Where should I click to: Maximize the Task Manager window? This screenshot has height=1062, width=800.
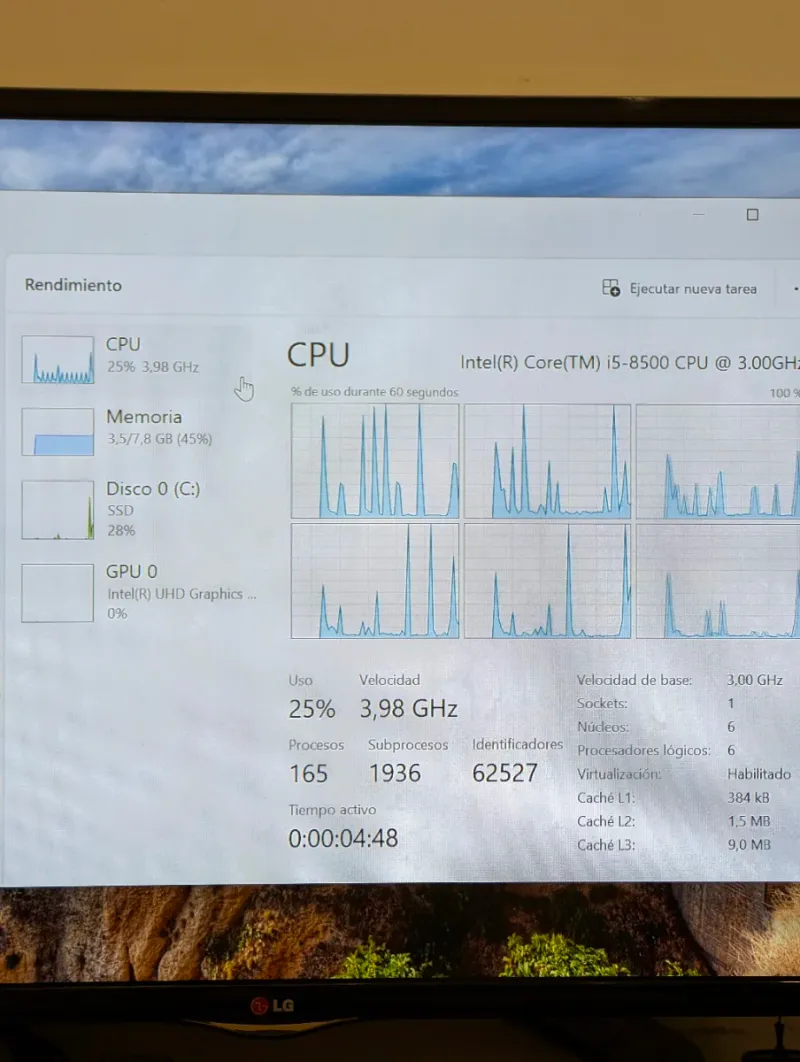pos(752,215)
